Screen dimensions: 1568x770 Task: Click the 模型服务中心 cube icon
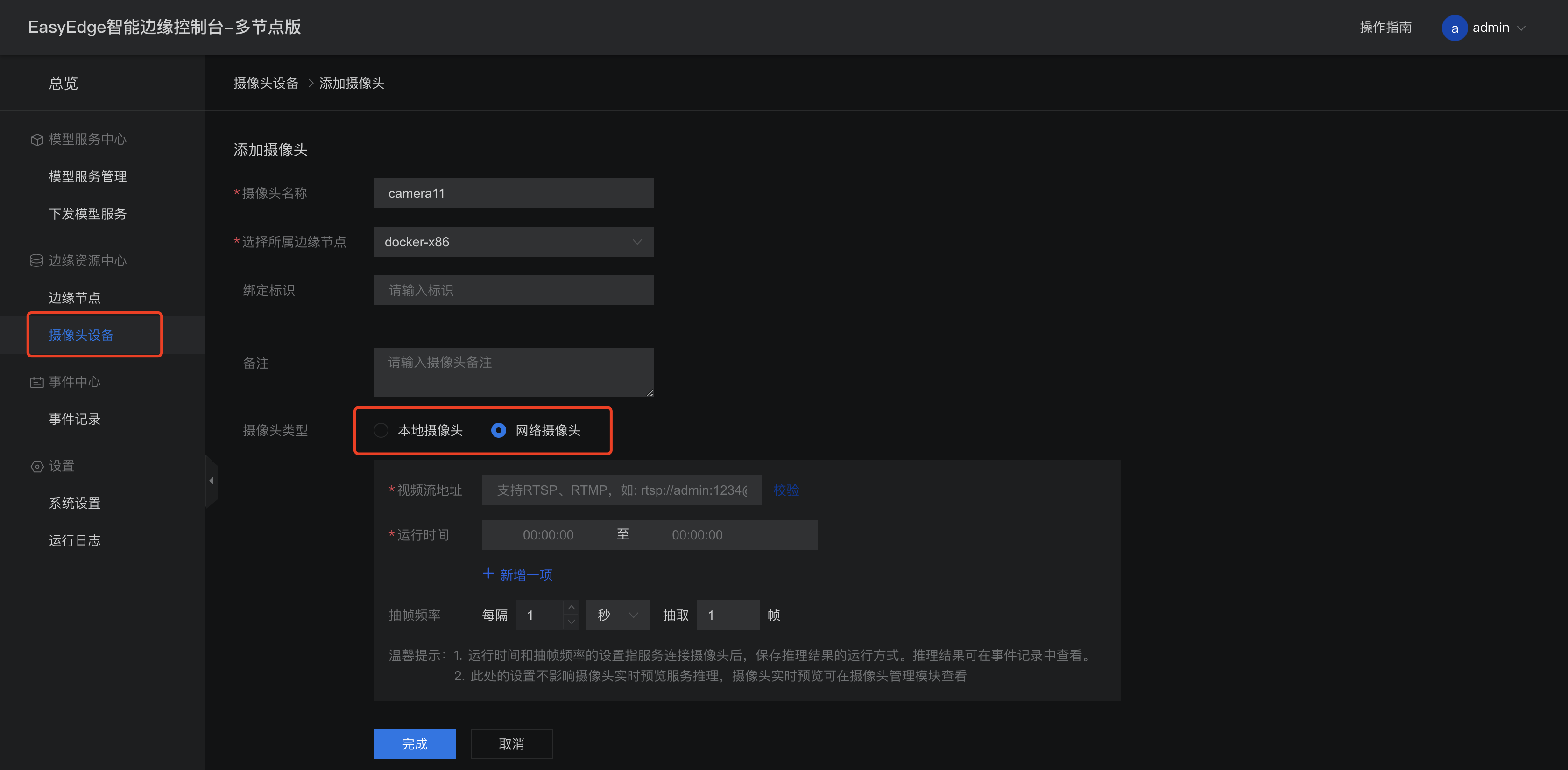pyautogui.click(x=36, y=140)
